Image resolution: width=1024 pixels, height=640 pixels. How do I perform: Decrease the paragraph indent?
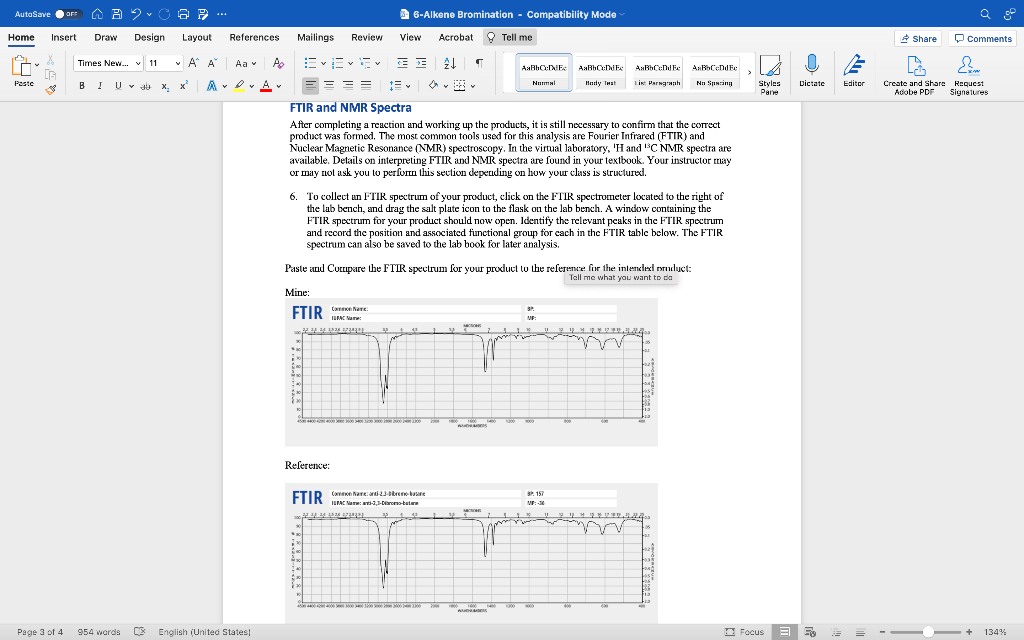(402, 63)
